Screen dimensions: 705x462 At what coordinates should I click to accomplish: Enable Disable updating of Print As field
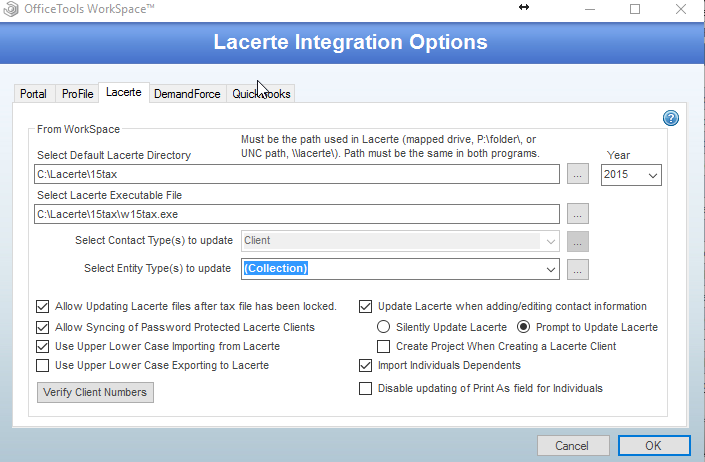(x=366, y=388)
